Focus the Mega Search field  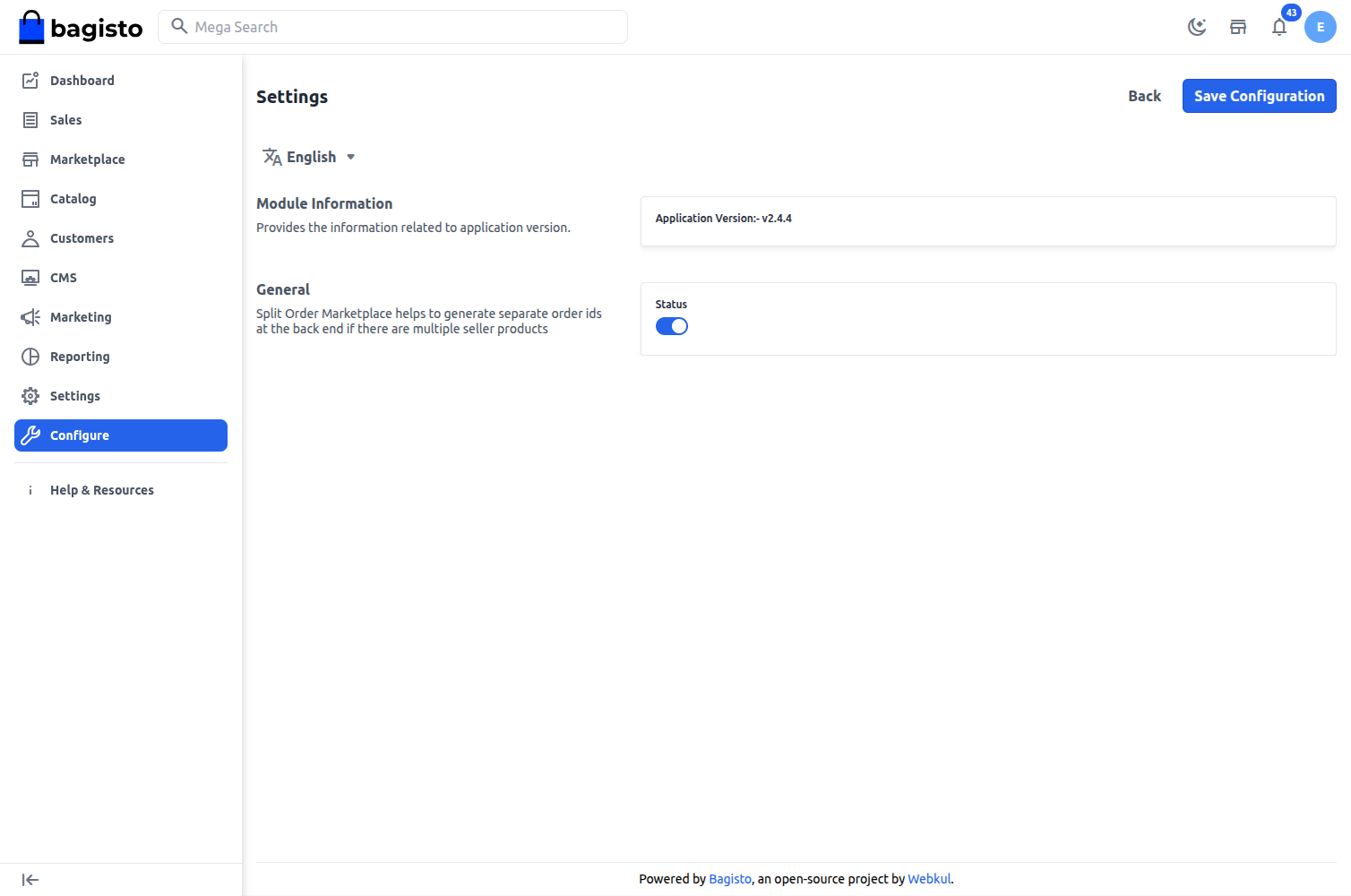[392, 27]
